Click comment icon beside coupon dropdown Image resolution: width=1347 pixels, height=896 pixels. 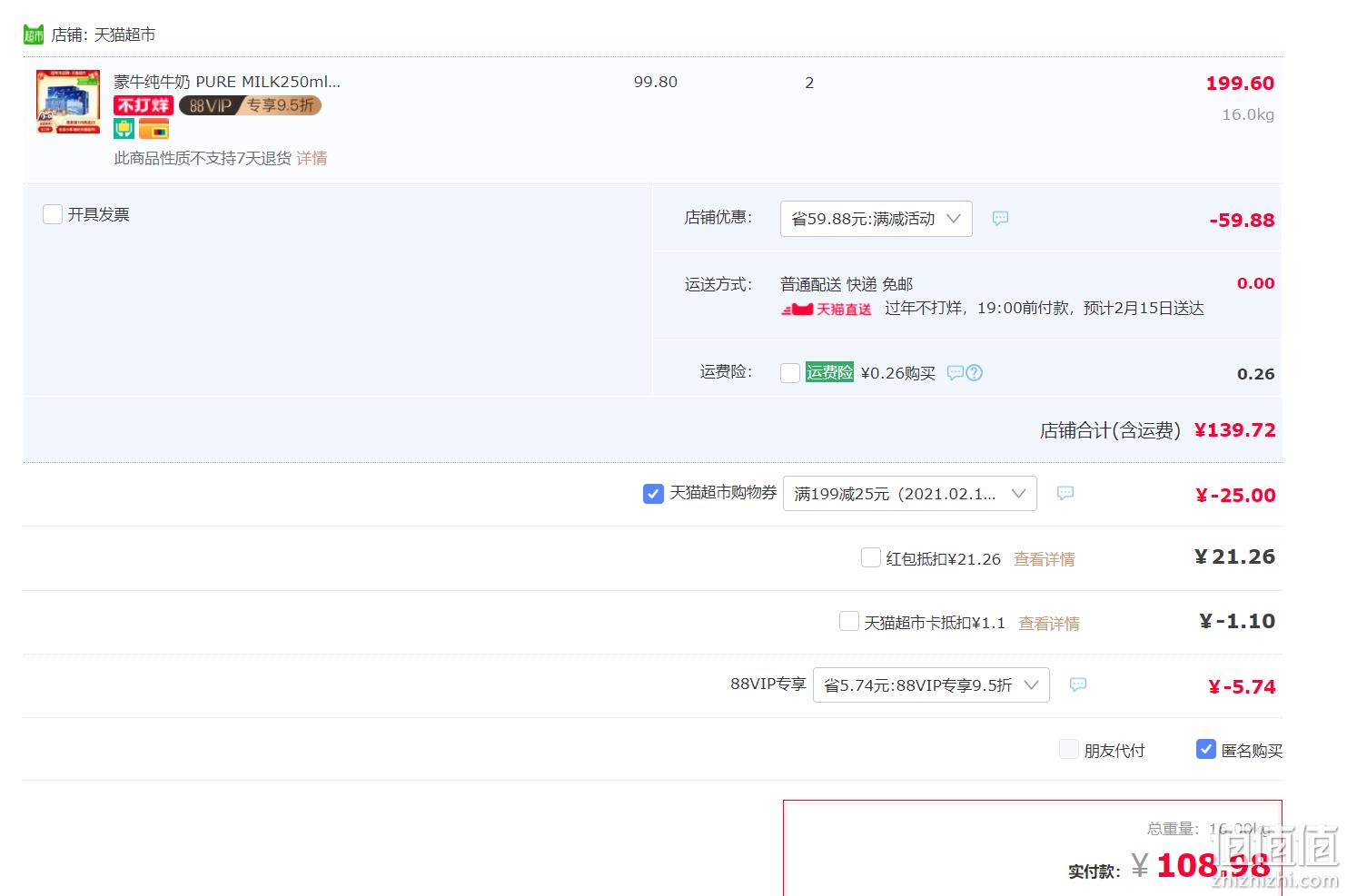click(1065, 493)
